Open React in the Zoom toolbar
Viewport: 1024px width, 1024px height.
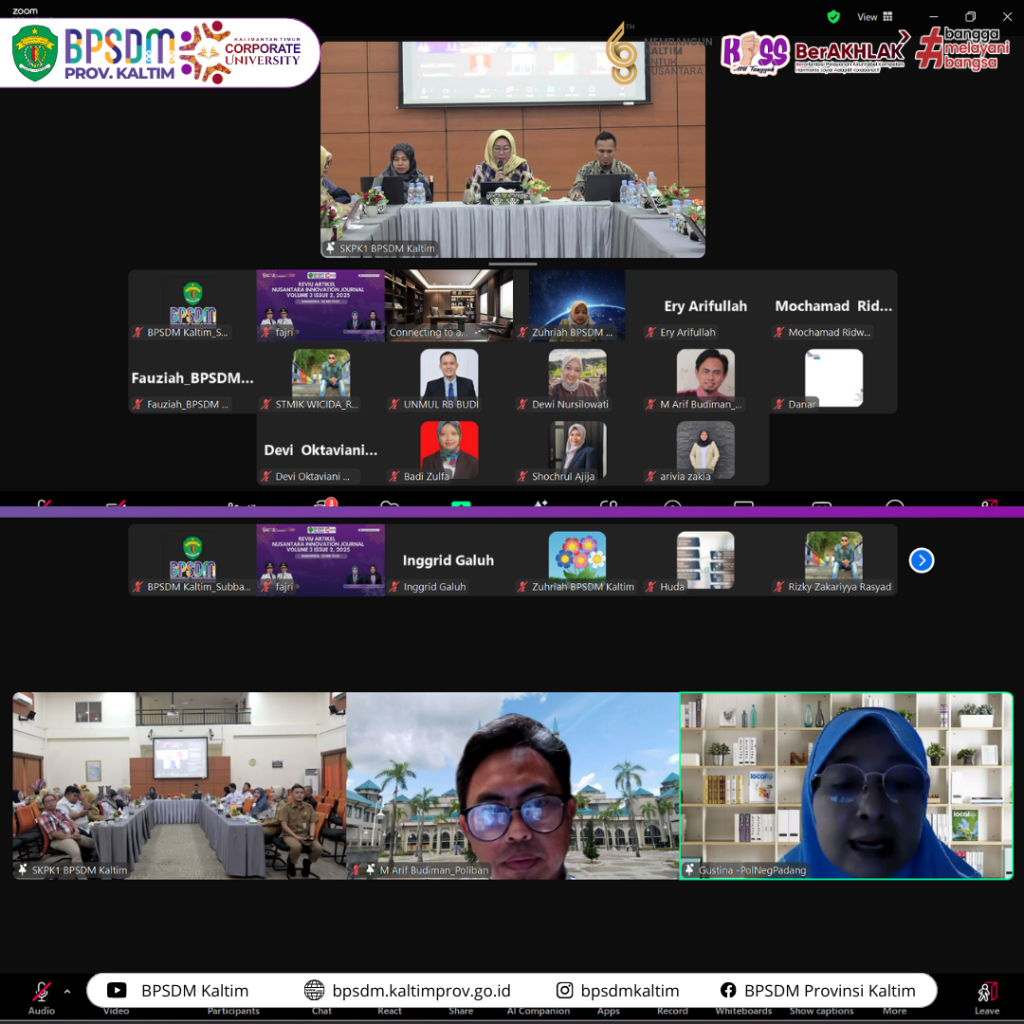point(389,1011)
